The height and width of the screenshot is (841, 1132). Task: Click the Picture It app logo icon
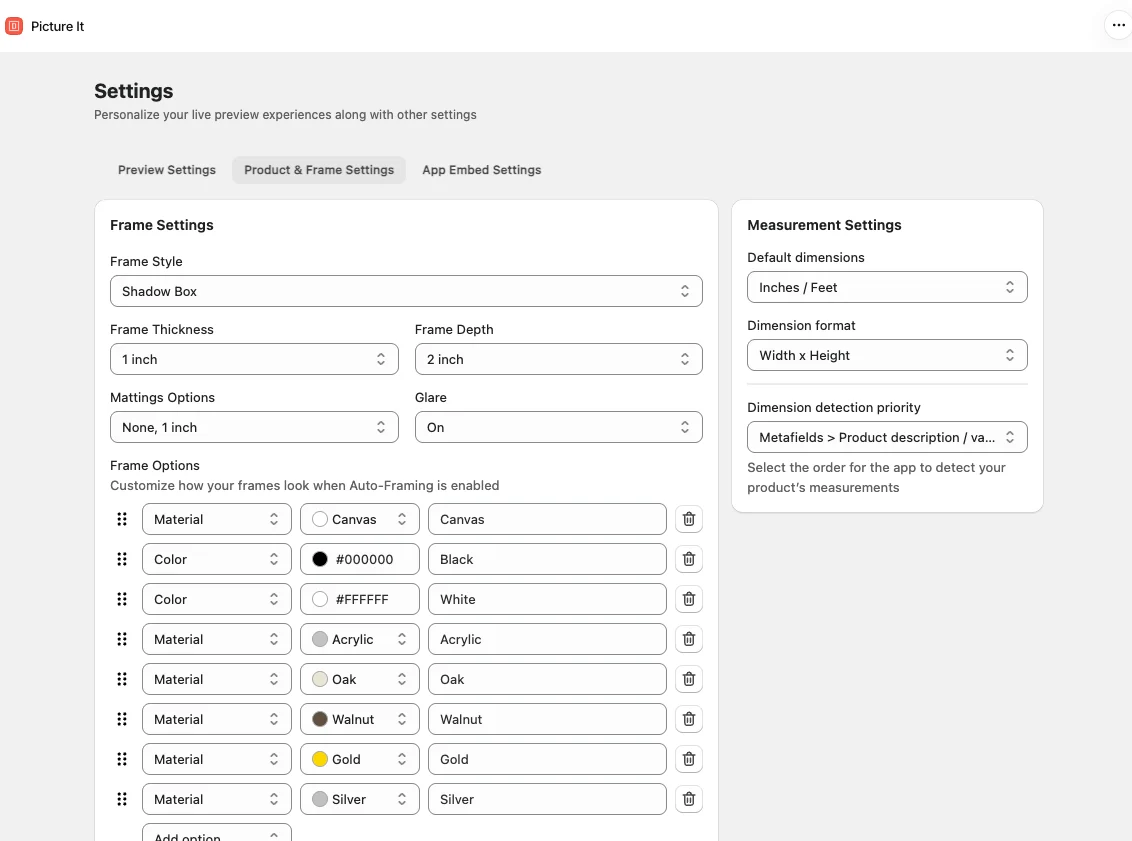pyautogui.click(x=14, y=26)
